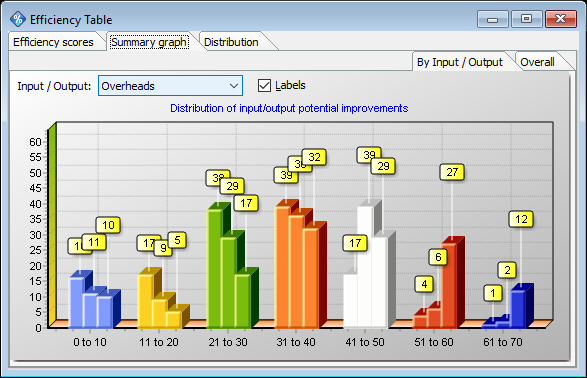The width and height of the screenshot is (587, 378).
Task: Click the tallest green bar in 21 to 30
Action: (x=215, y=268)
